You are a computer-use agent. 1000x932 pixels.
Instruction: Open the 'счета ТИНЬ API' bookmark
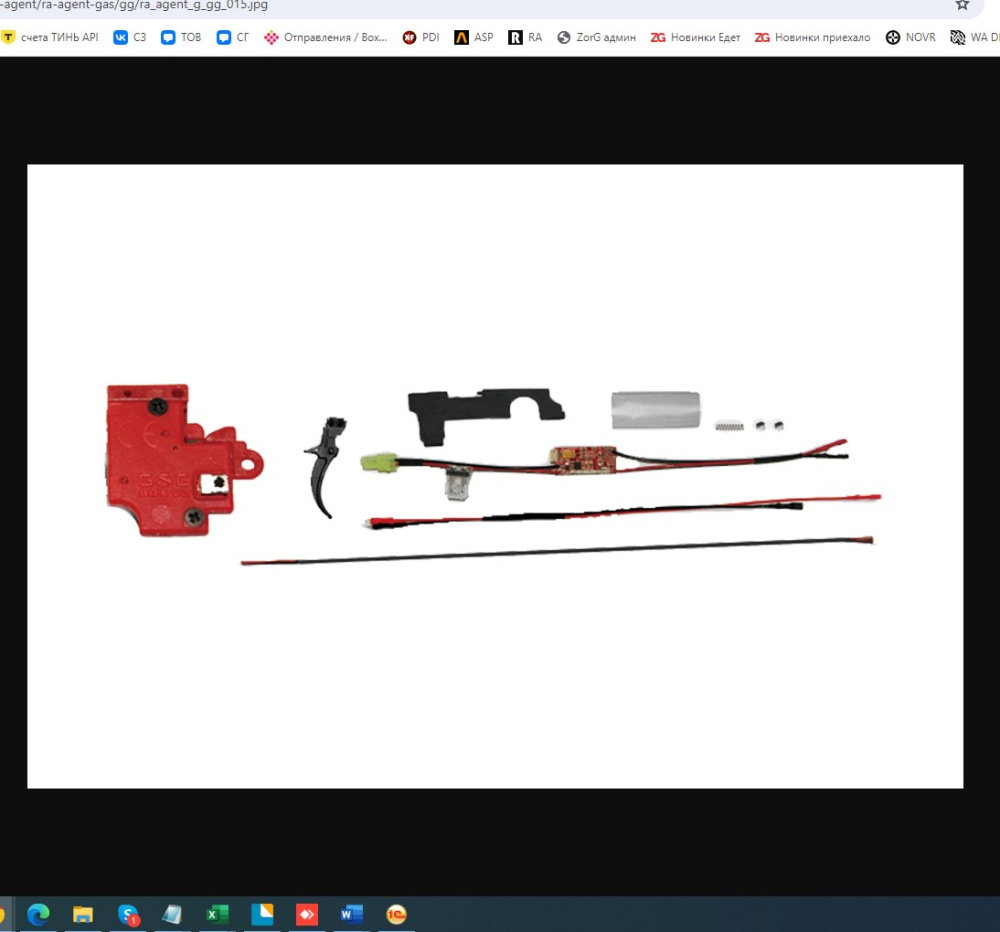point(50,38)
